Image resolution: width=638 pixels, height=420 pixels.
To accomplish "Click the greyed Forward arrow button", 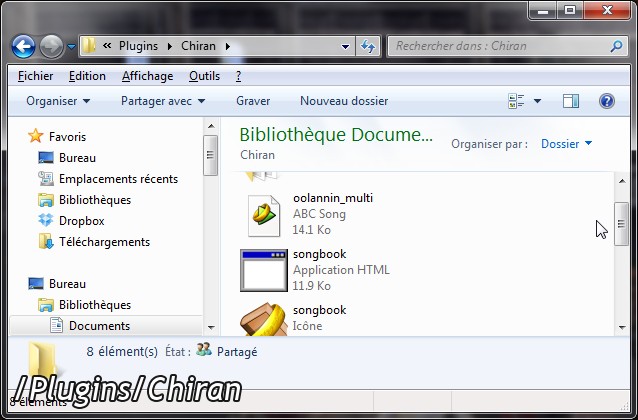I will [52, 47].
